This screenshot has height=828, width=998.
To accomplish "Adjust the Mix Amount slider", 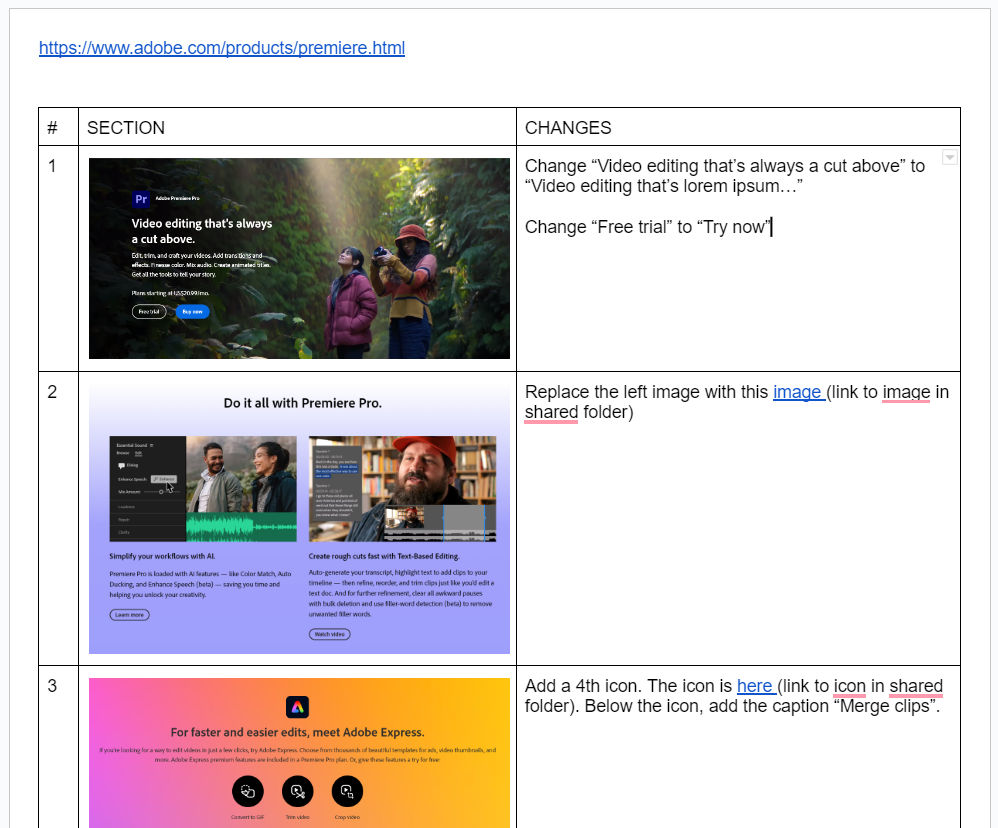I will (161, 492).
